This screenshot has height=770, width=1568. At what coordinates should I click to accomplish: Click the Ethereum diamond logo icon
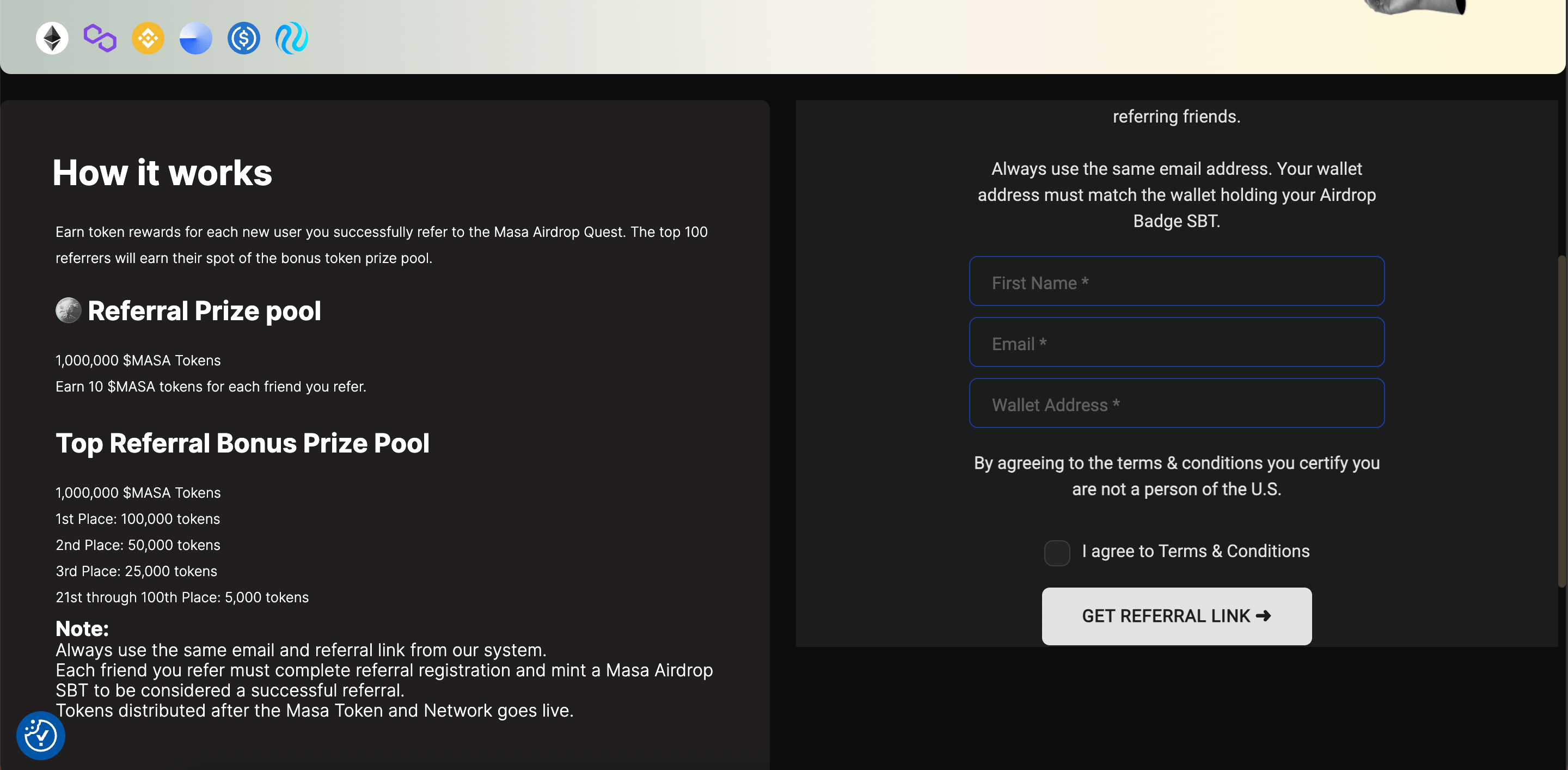point(52,39)
